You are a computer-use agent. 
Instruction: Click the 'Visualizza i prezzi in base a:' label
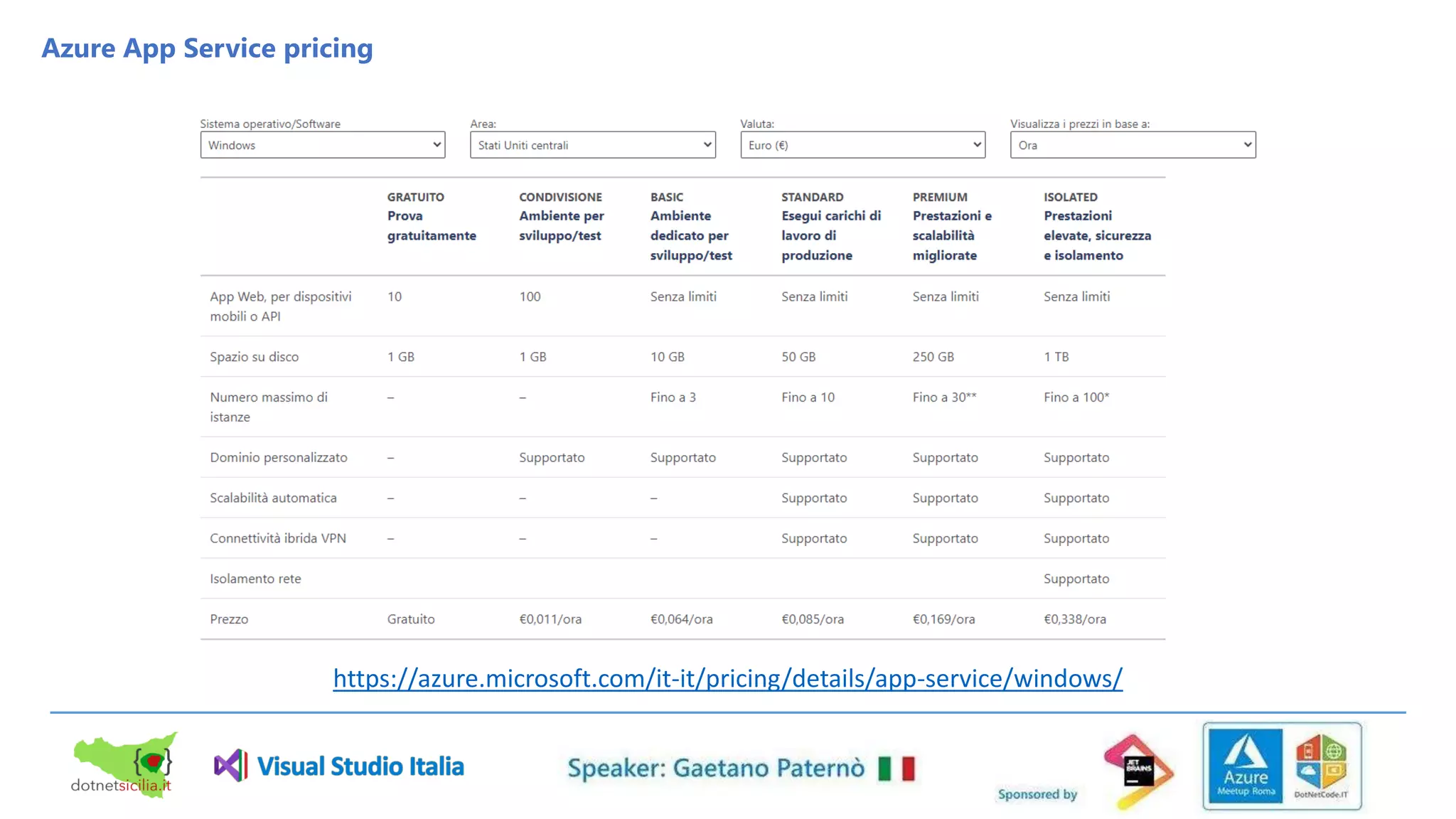(1080, 124)
